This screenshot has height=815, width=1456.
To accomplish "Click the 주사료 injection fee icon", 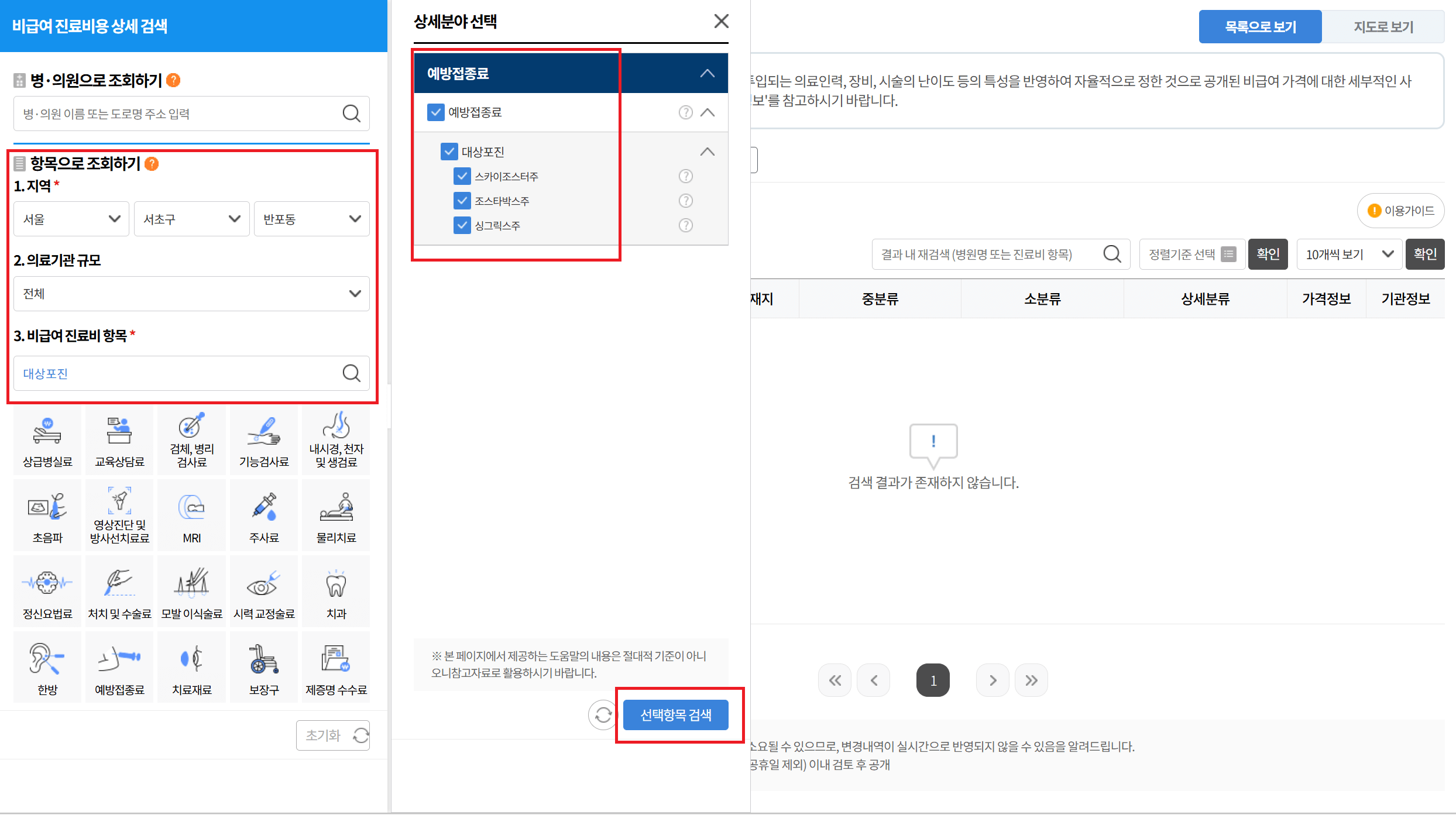I will [264, 514].
